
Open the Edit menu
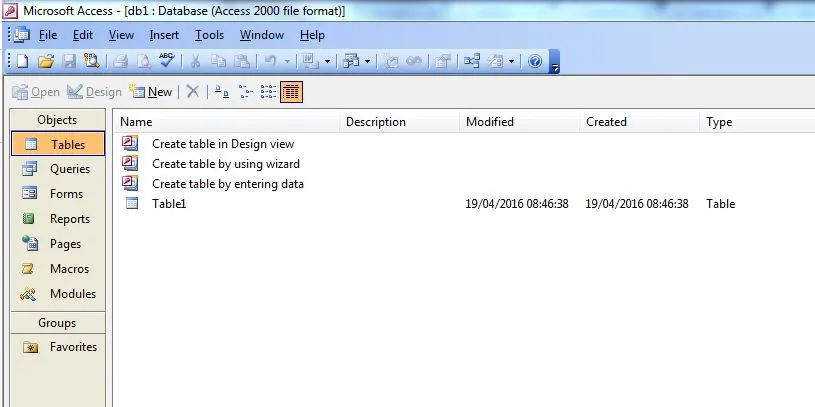pos(83,35)
